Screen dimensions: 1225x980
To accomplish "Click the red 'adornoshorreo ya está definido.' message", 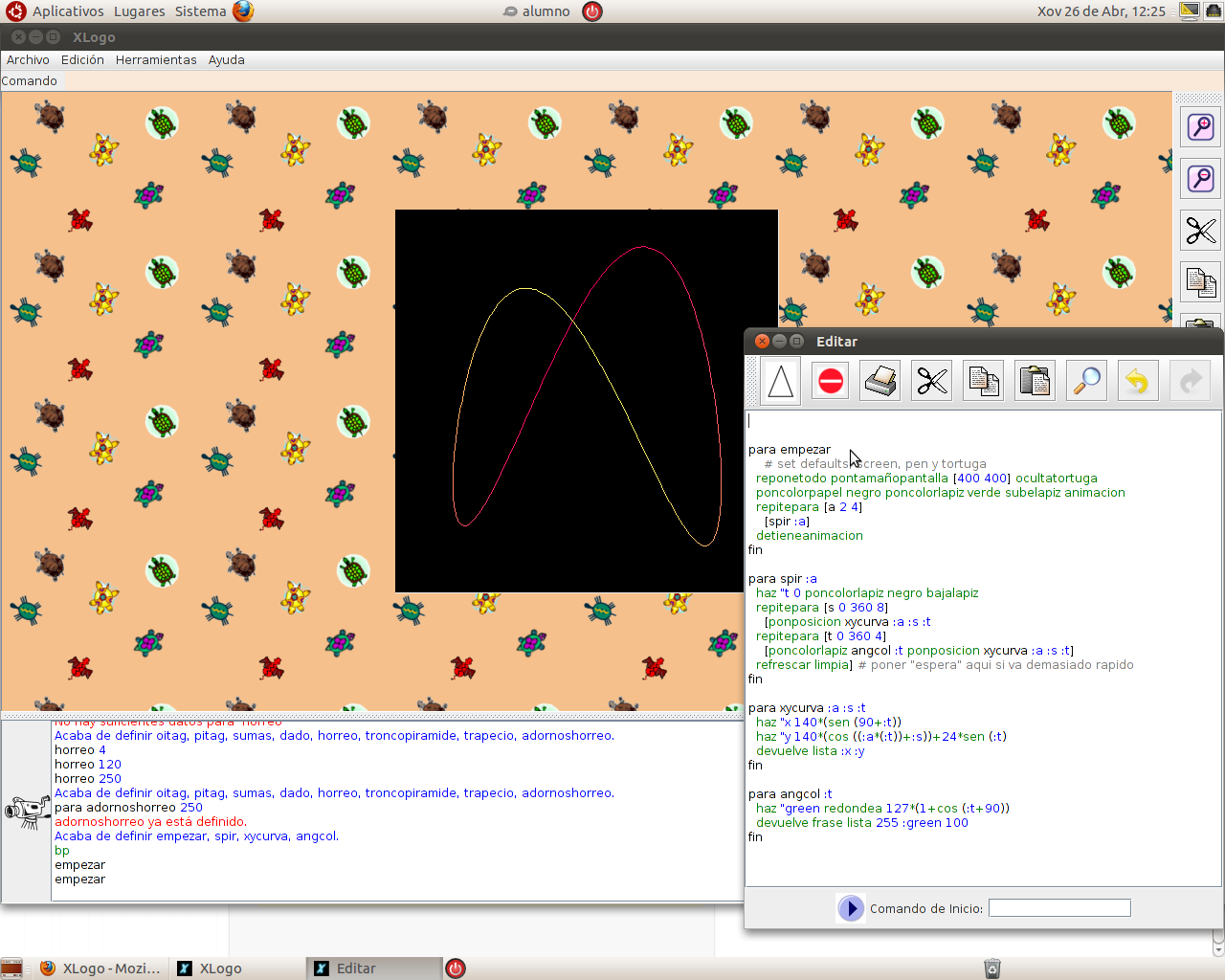I will 151,822.
